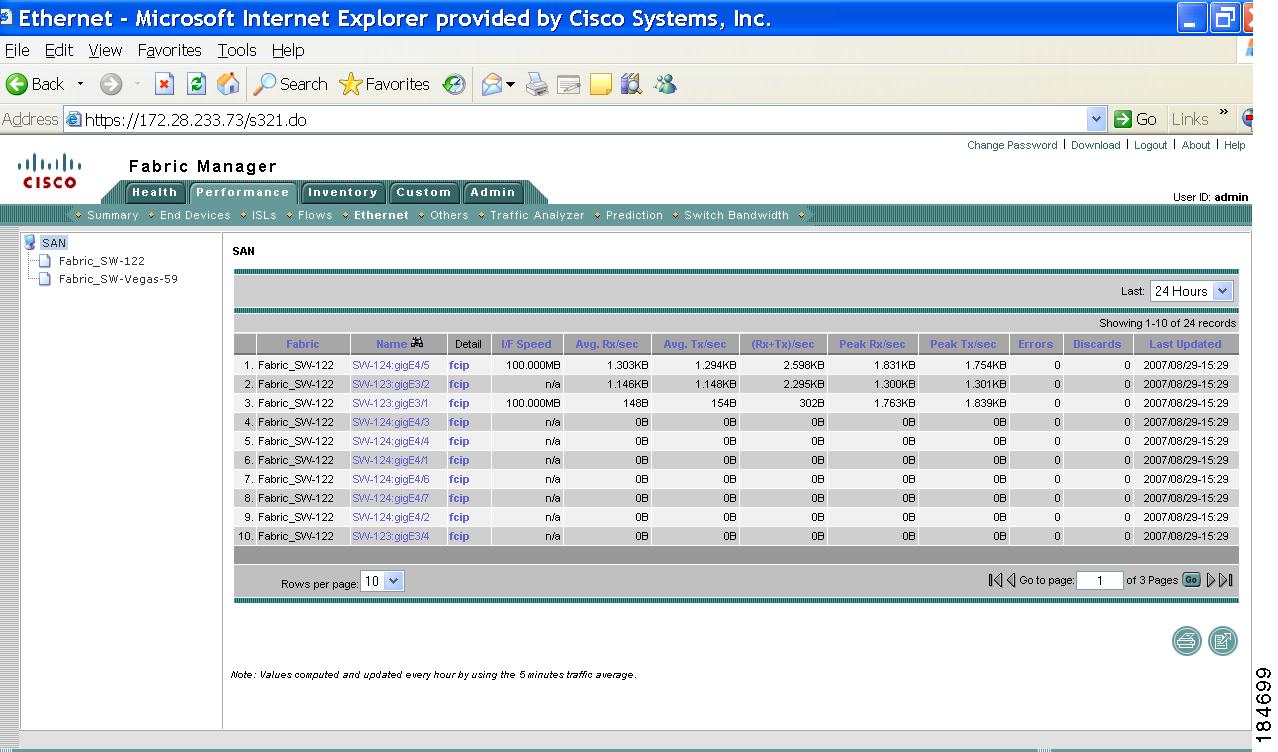Go to the next page arrow icon

click(x=1211, y=580)
